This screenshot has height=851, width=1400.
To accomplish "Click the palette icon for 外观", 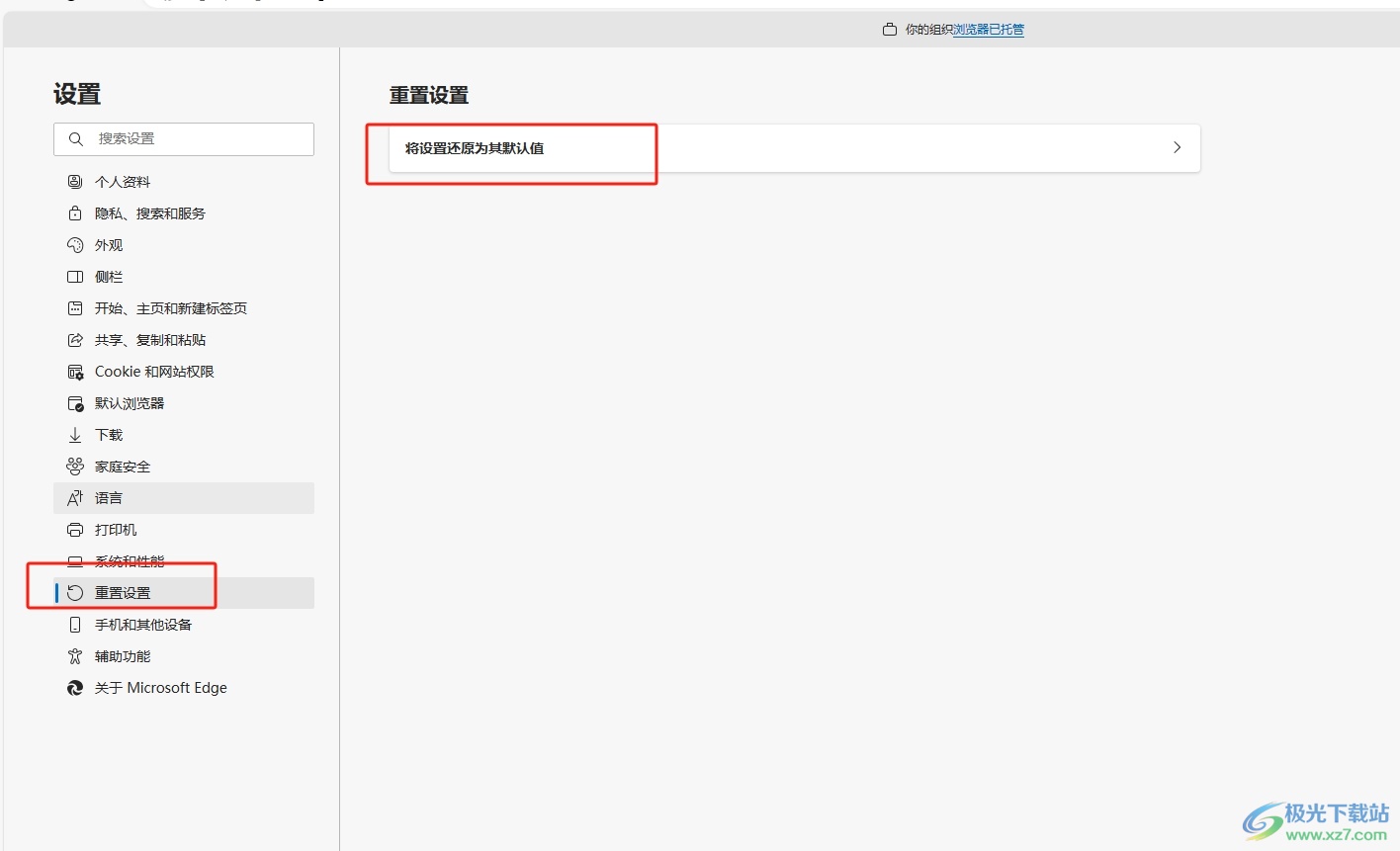I will 75,245.
